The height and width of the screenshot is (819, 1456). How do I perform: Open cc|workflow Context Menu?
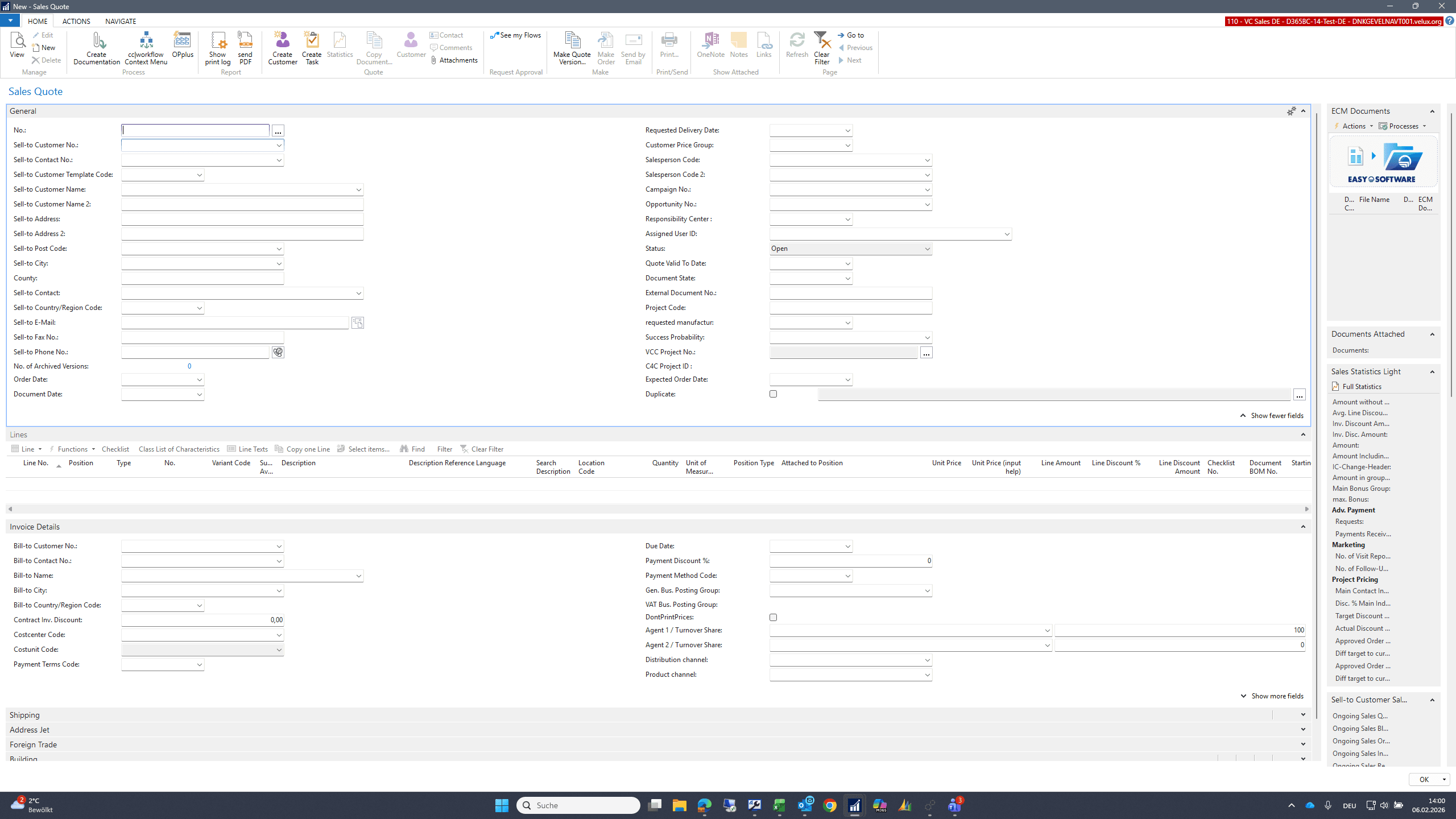coord(146,48)
